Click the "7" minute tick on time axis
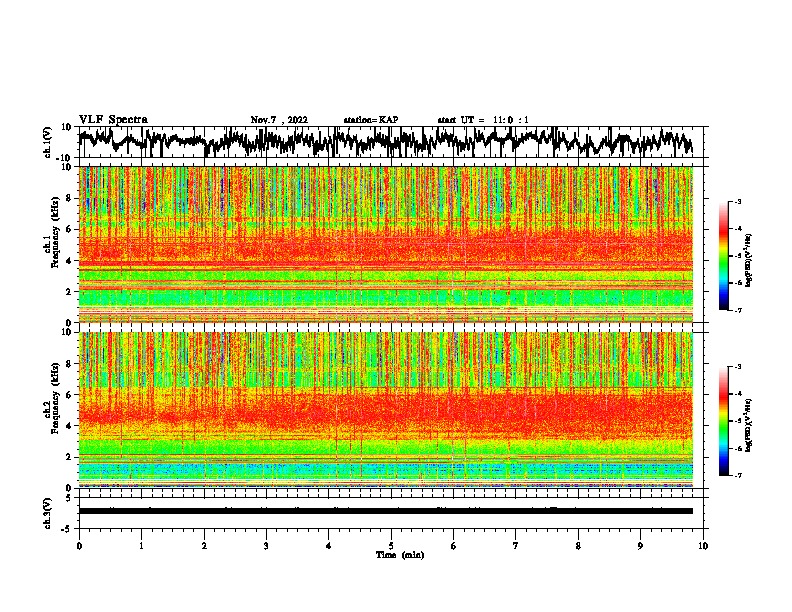Viewport: 792px width, 612px height. (x=516, y=546)
